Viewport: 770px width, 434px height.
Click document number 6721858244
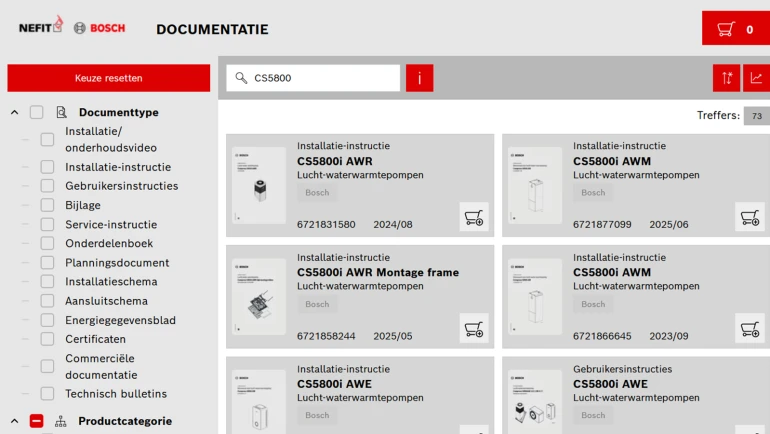click(x=326, y=336)
